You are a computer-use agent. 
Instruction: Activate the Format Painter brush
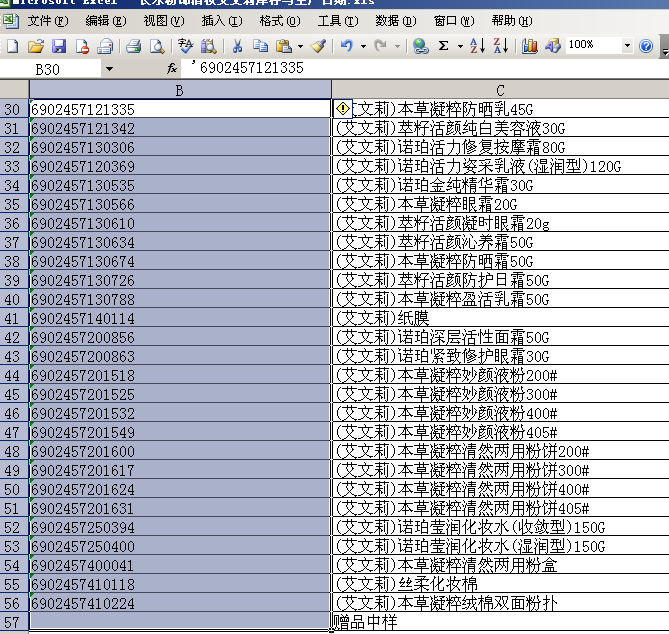point(318,46)
